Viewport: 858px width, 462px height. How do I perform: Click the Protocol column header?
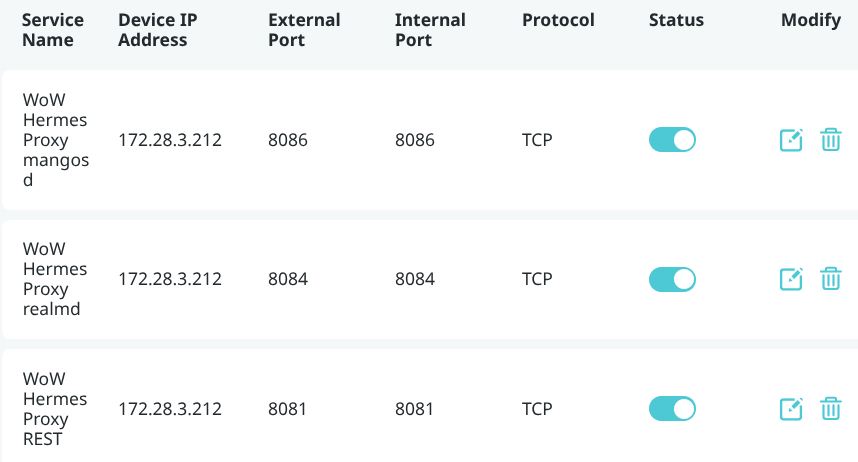pyautogui.click(x=558, y=20)
